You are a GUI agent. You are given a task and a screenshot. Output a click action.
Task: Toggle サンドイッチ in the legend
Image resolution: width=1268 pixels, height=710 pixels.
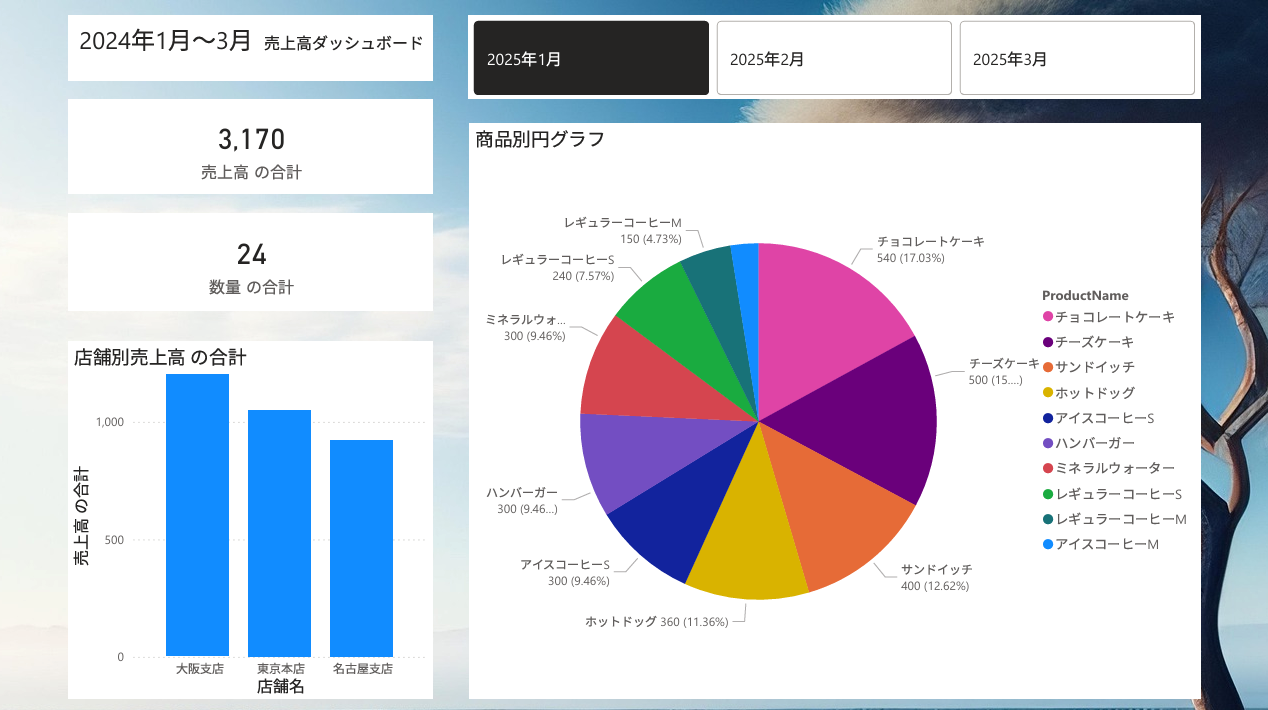pos(1095,367)
